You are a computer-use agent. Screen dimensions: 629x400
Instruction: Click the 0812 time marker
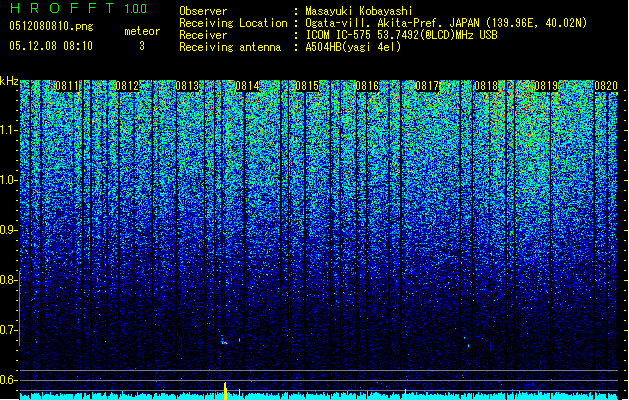pyautogui.click(x=127, y=86)
